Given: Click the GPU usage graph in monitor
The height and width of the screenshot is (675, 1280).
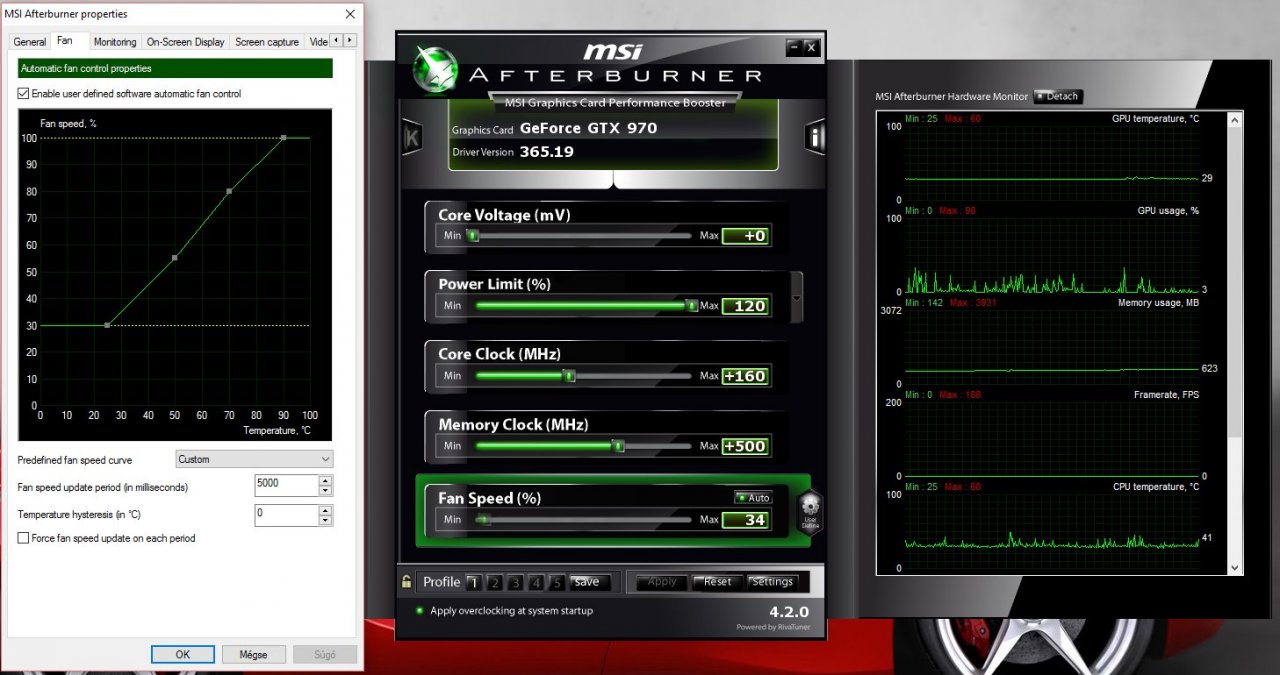Looking at the screenshot, I should point(1050,254).
